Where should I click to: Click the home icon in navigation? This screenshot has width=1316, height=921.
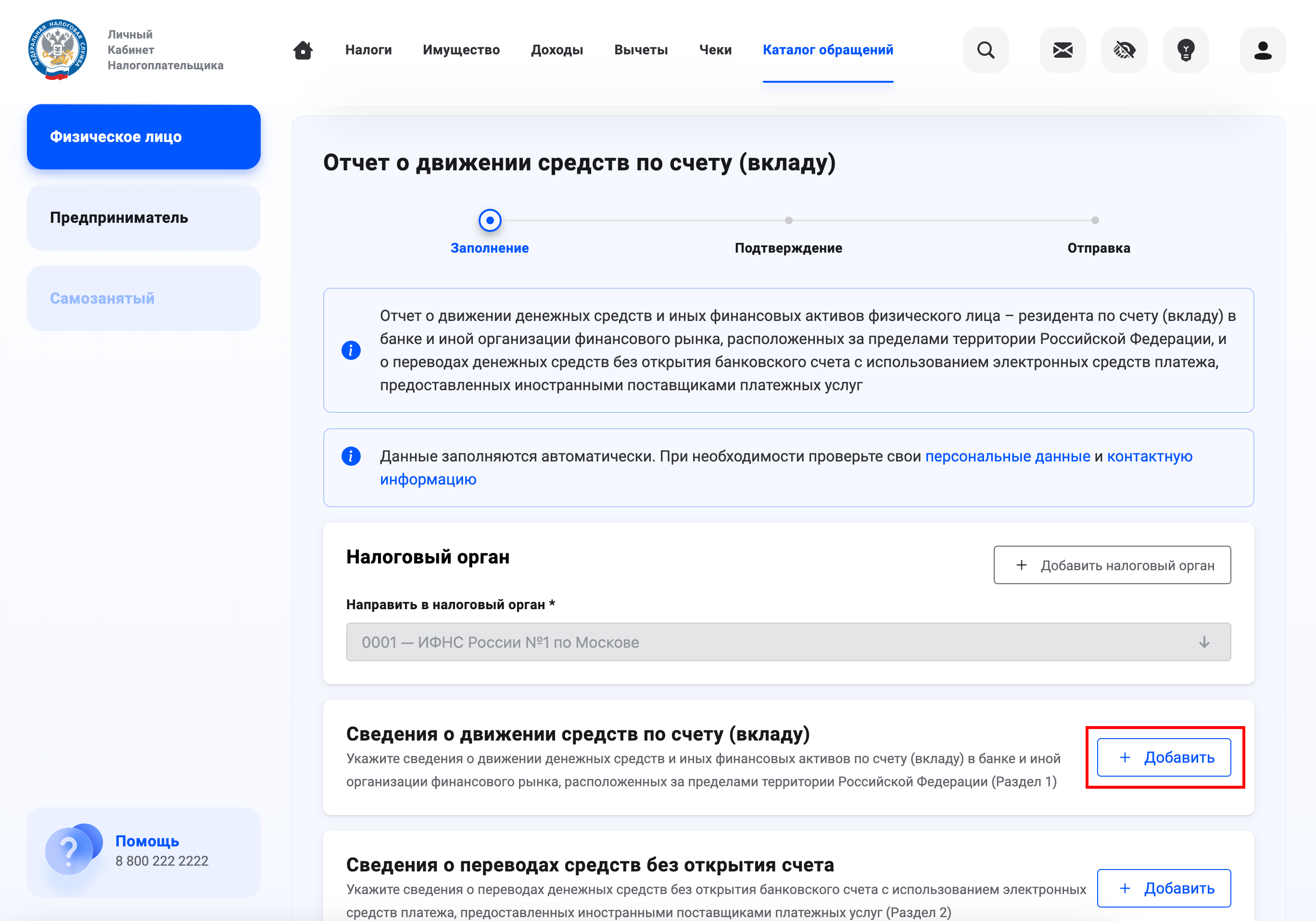(303, 49)
